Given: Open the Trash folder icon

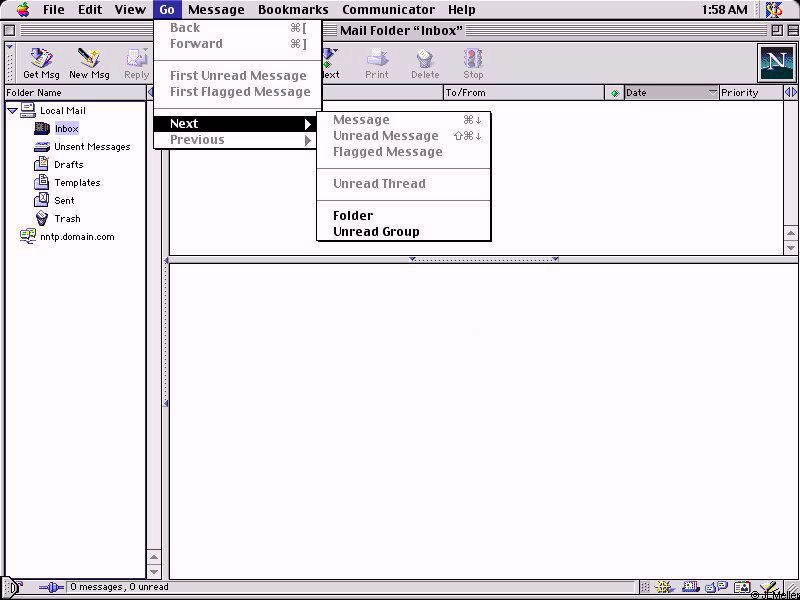Looking at the screenshot, I should [x=42, y=218].
